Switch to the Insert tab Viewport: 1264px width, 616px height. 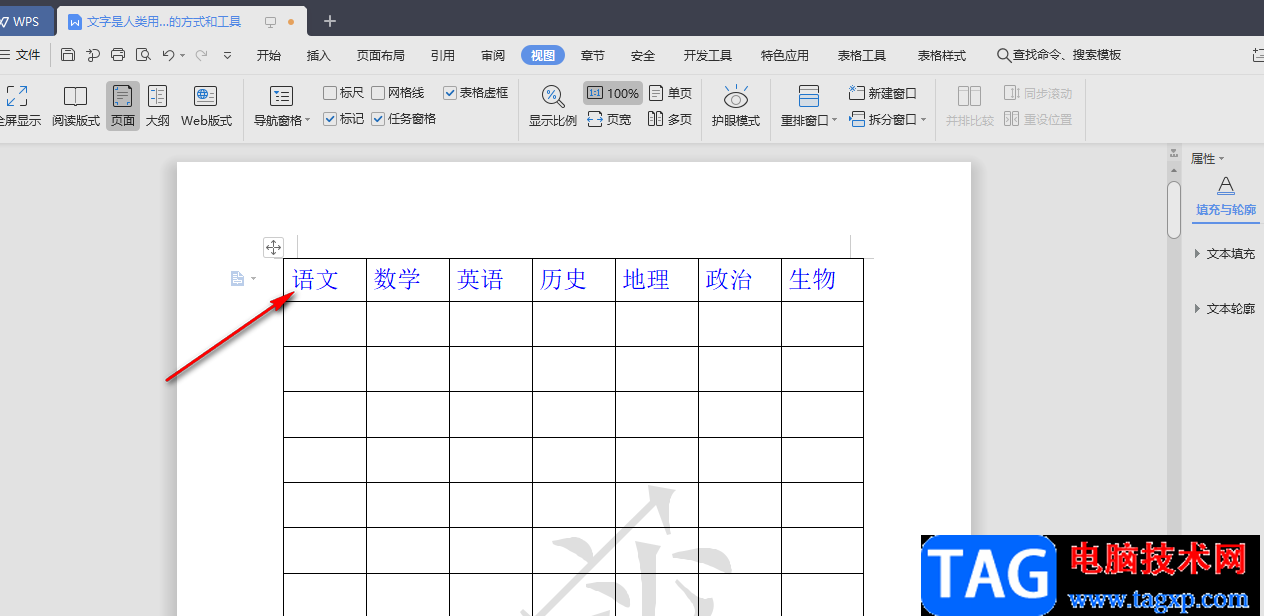tap(319, 55)
